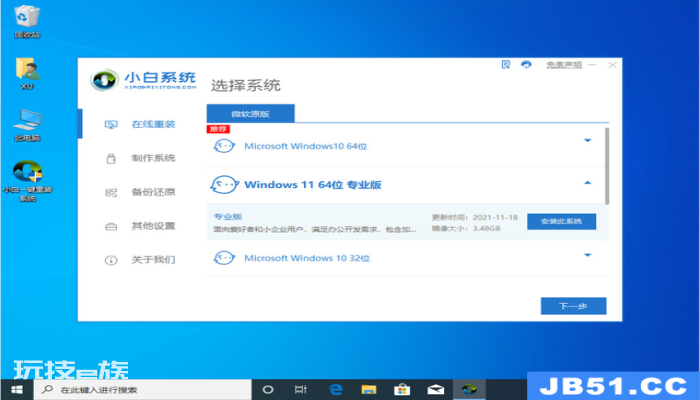The width and height of the screenshot is (700, 400).
Task: Click the 备份还原 grid icon
Action: [111, 192]
